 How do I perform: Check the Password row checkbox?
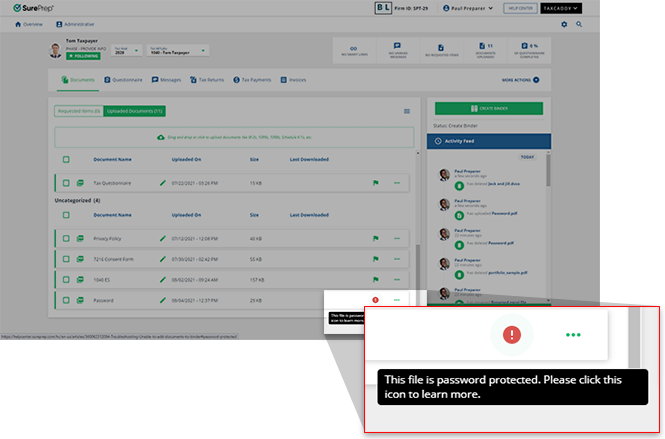click(66, 300)
